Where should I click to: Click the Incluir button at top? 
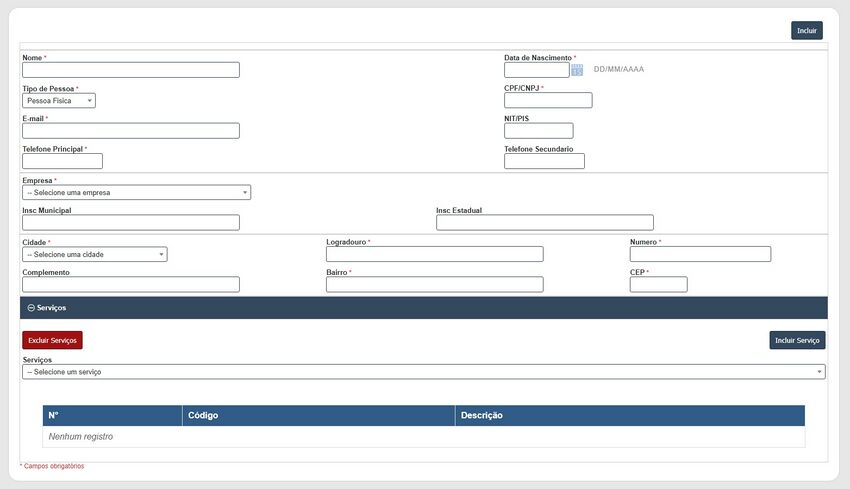coord(807,31)
